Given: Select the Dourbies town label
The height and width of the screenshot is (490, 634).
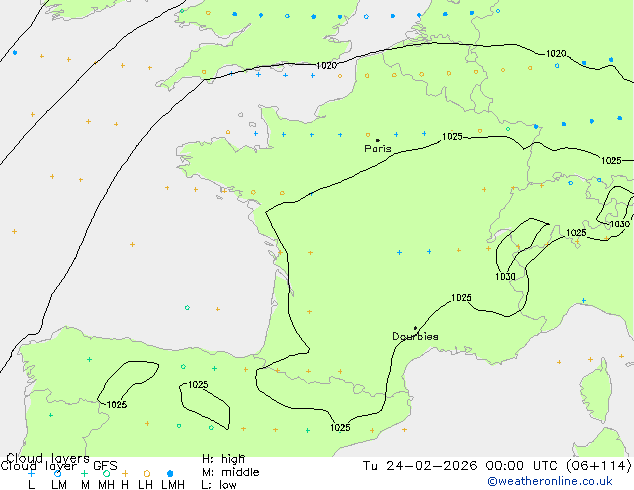Looking at the screenshot, I should (x=415, y=336).
